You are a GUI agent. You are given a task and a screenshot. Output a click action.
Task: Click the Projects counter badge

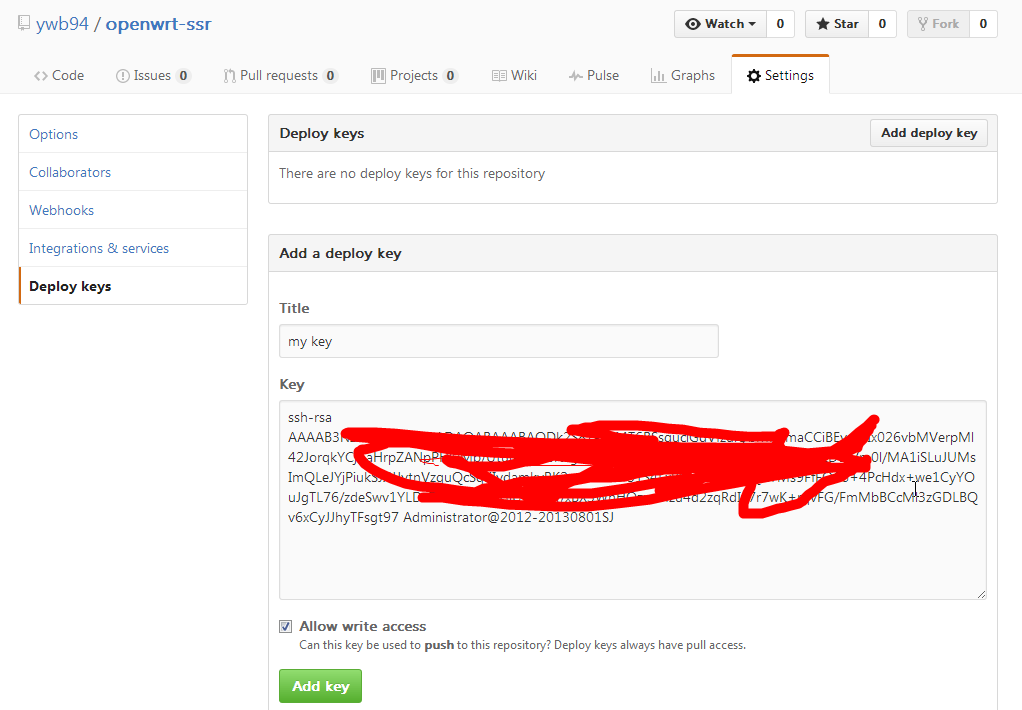coord(450,76)
